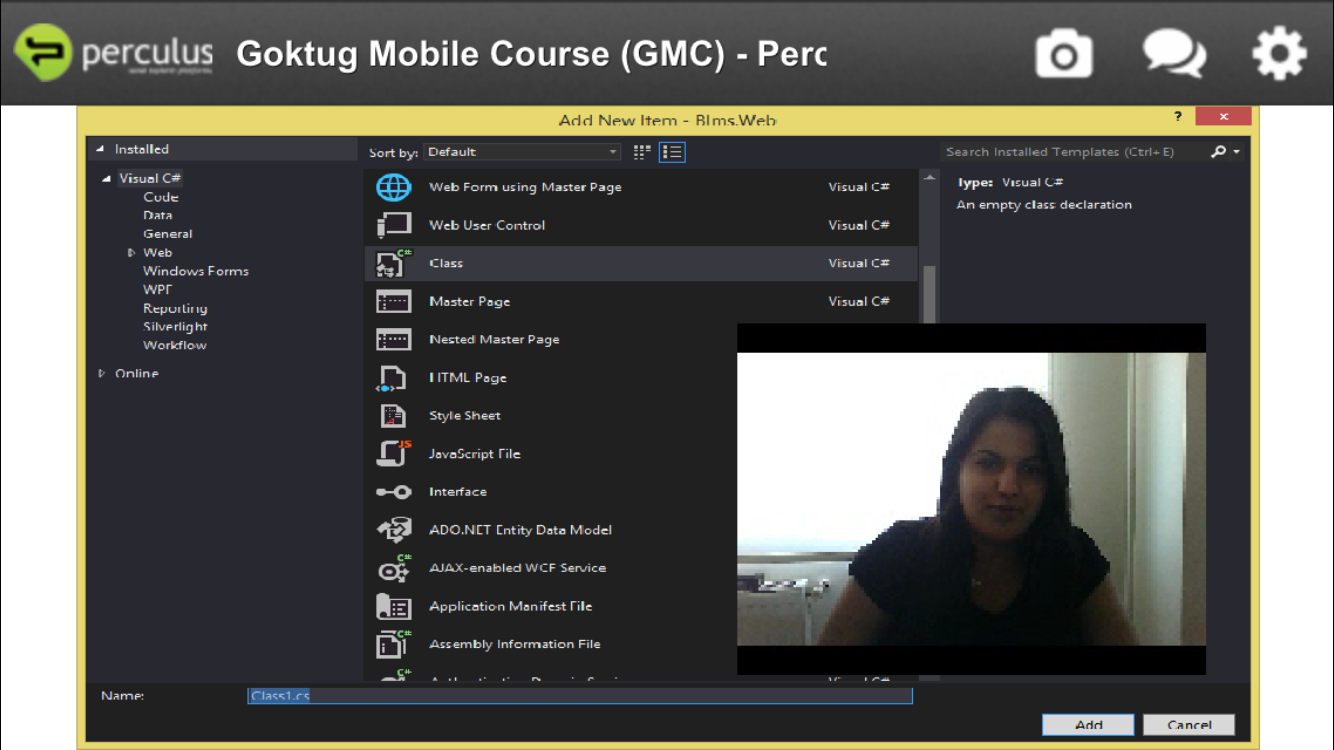Click the presenter webcam video
Viewport: 1334px width, 750px height.
[x=971, y=499]
